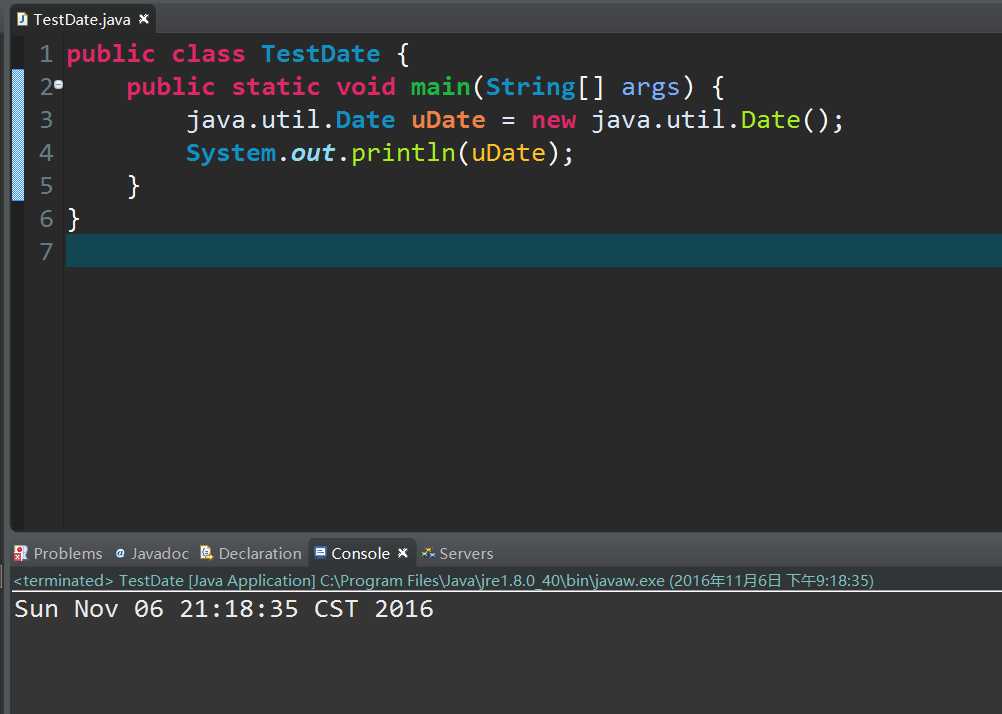
Task: Click the main method name
Action: pyautogui.click(x=440, y=86)
